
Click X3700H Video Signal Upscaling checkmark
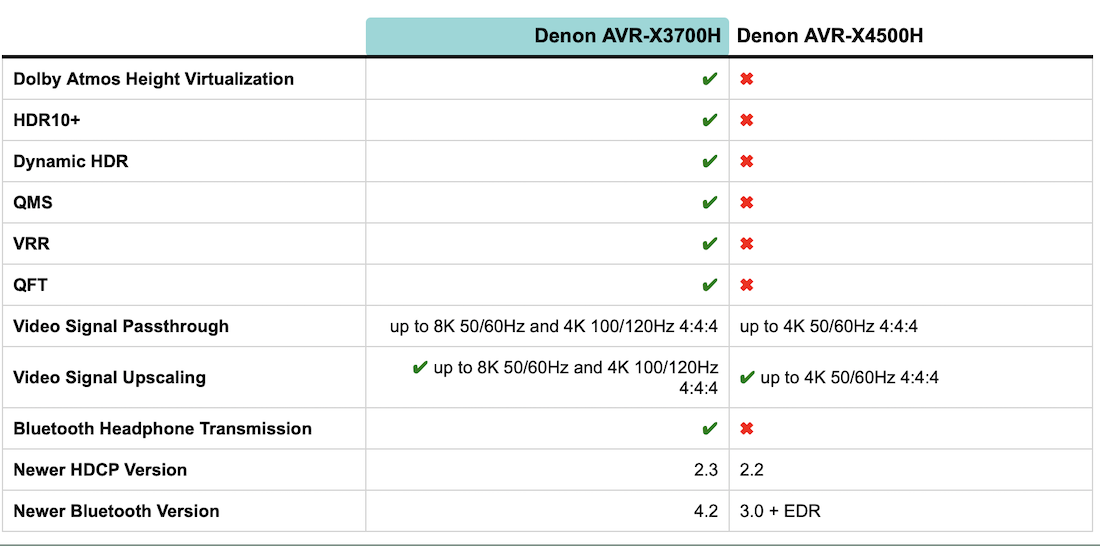coord(420,368)
